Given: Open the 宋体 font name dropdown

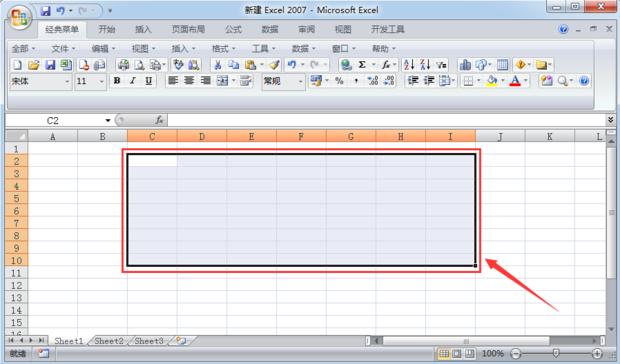Looking at the screenshot, I should 40,81.
